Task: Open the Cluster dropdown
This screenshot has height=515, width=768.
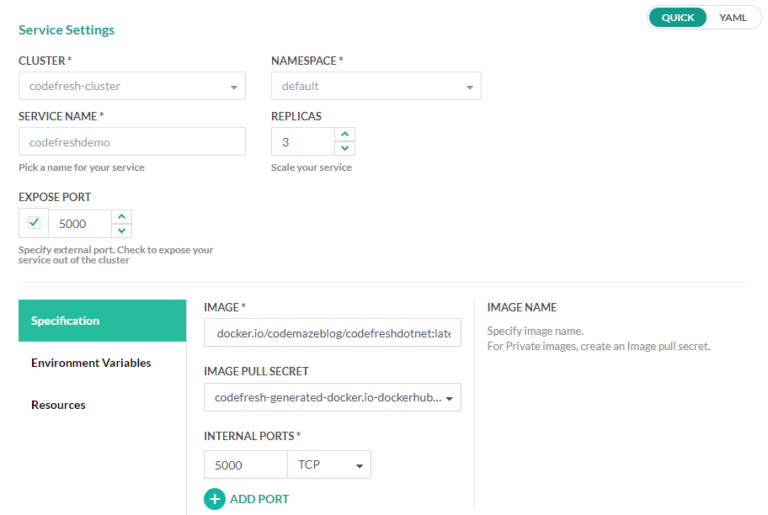Action: tap(132, 86)
